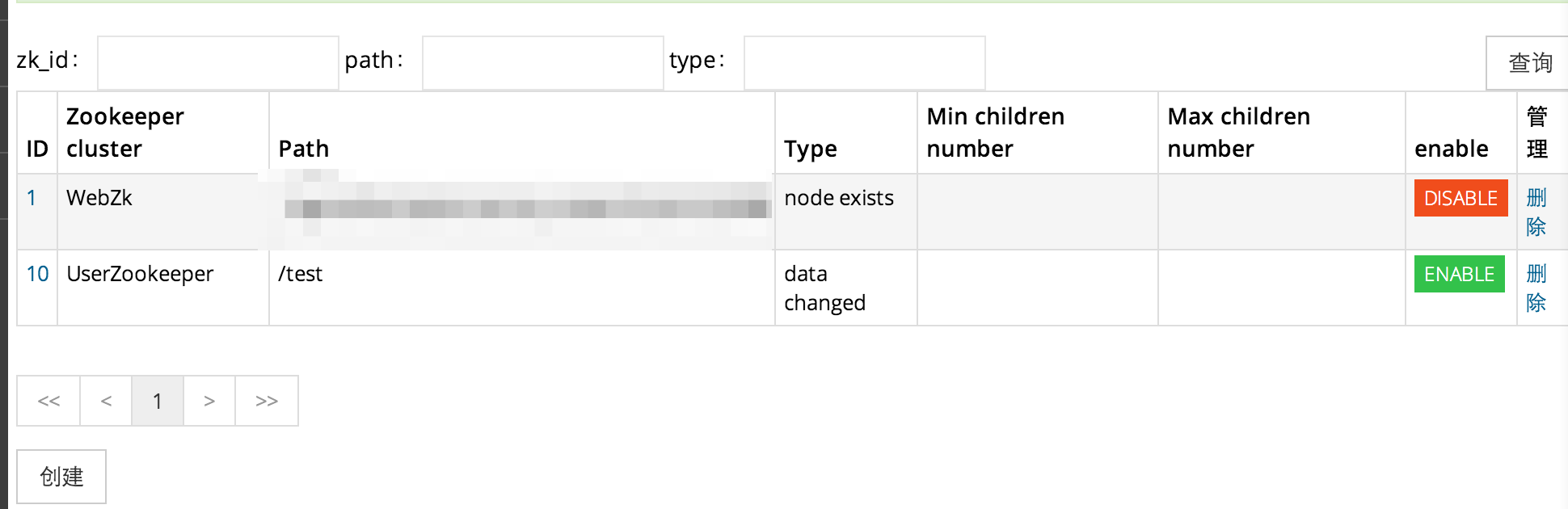
Task: Click the Min children number column header
Action: [x=995, y=133]
